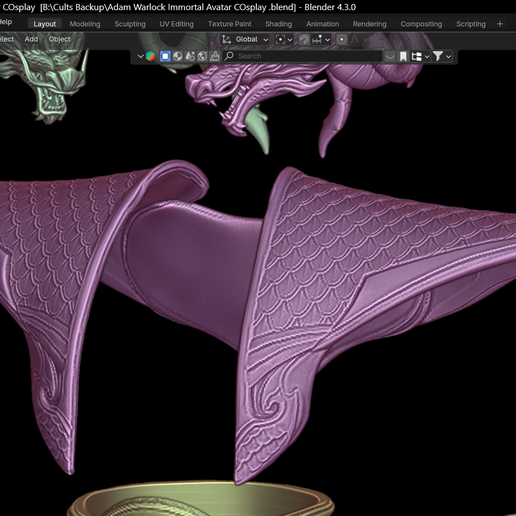Open the Object menu

[x=59, y=39]
